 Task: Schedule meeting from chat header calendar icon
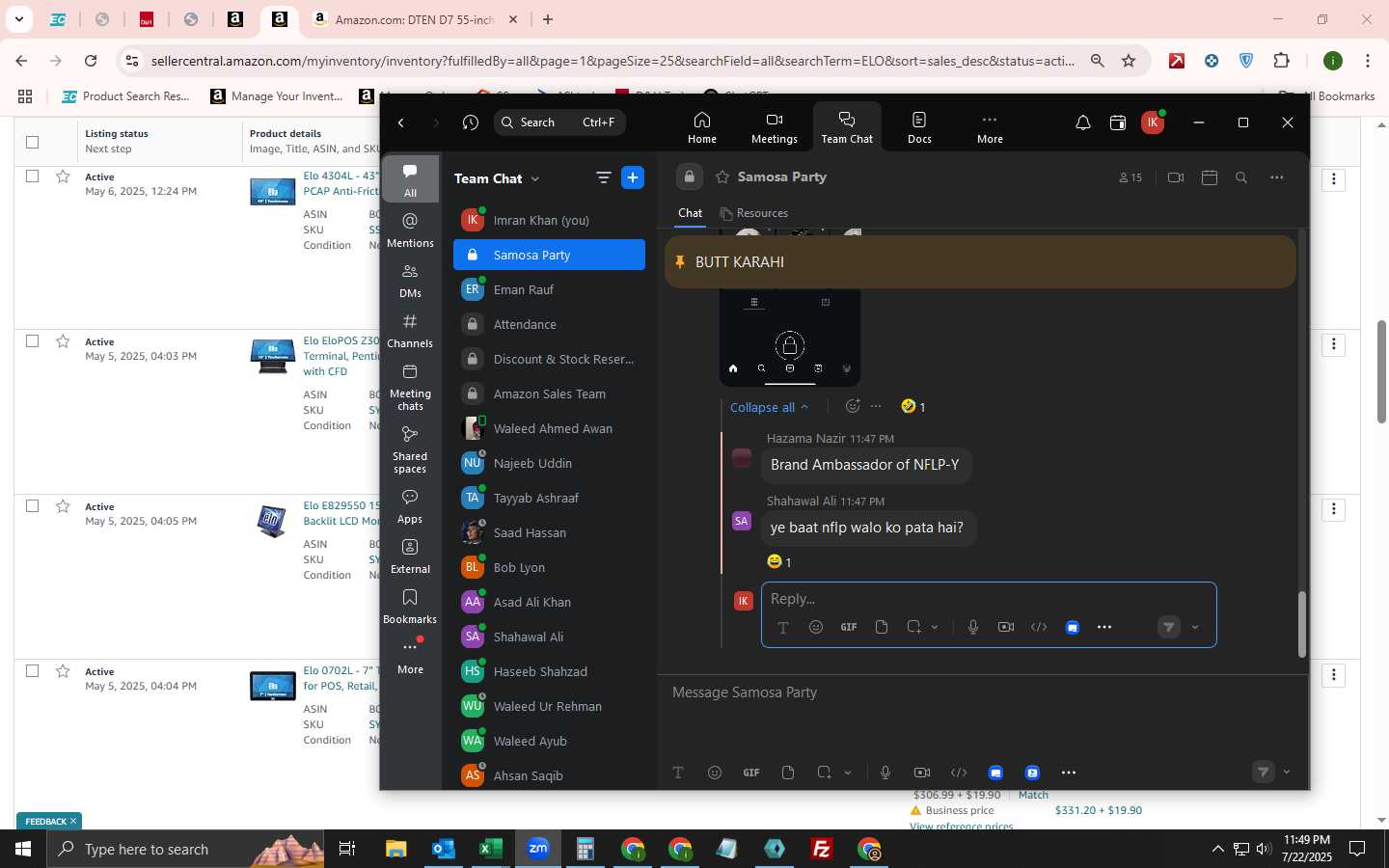[1210, 177]
